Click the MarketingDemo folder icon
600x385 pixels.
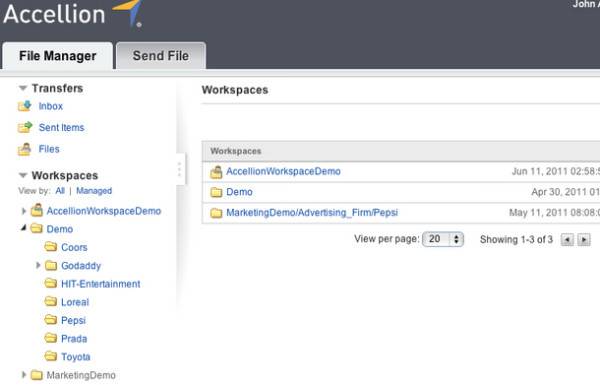[x=37, y=375]
